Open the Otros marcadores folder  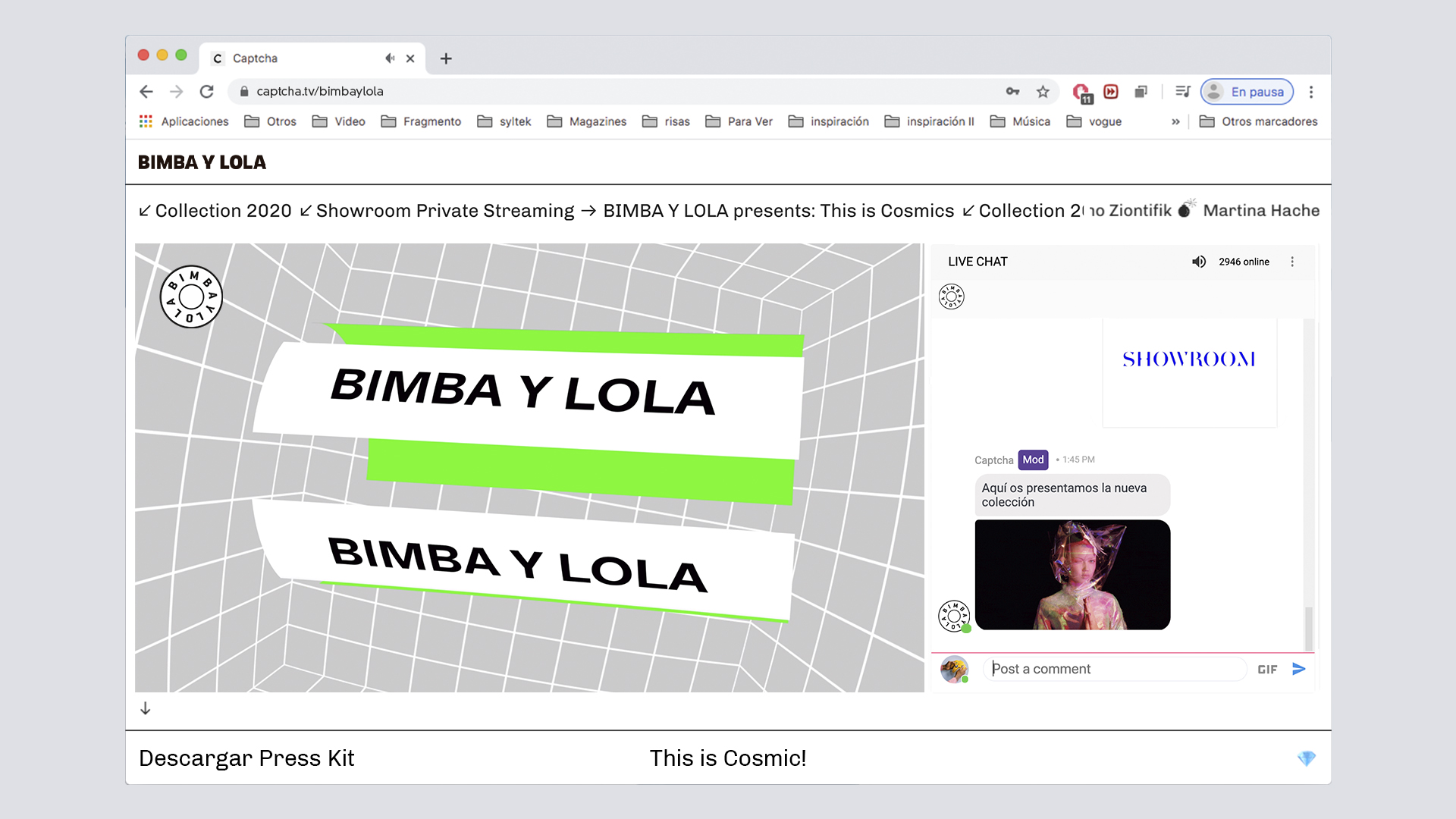(x=1259, y=121)
